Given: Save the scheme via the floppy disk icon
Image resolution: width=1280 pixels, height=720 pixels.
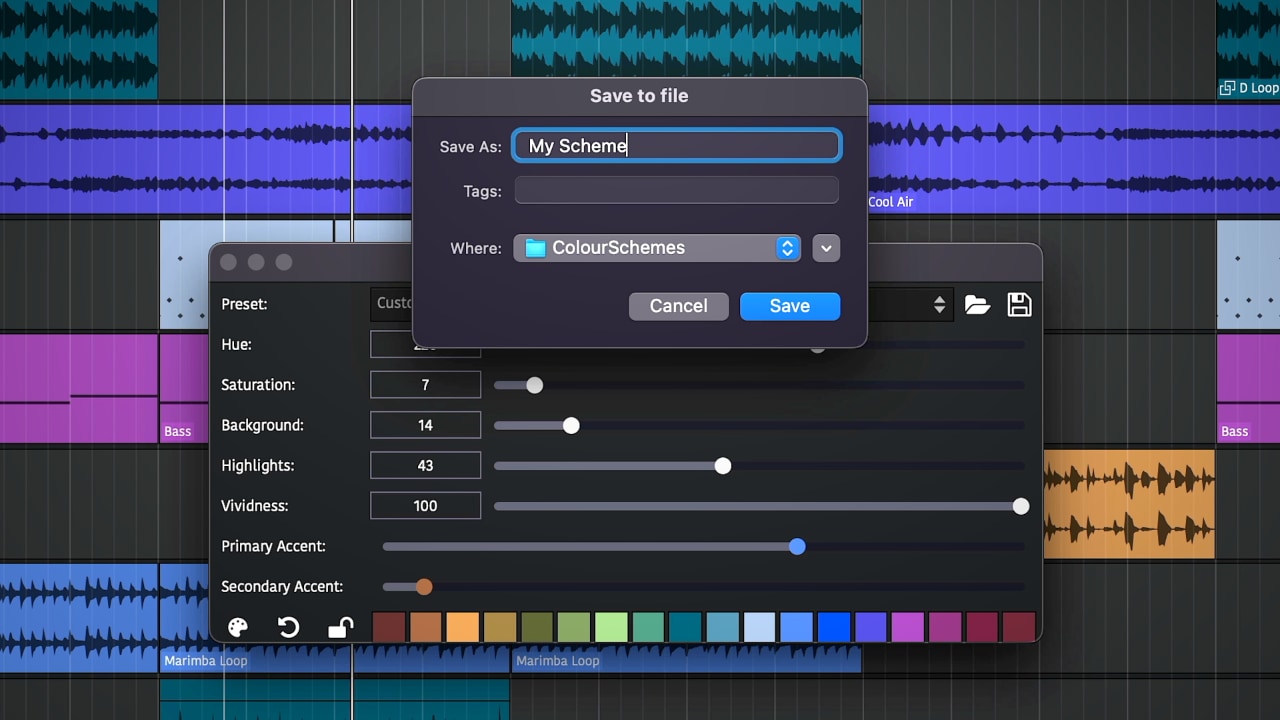Looking at the screenshot, I should click(1019, 305).
